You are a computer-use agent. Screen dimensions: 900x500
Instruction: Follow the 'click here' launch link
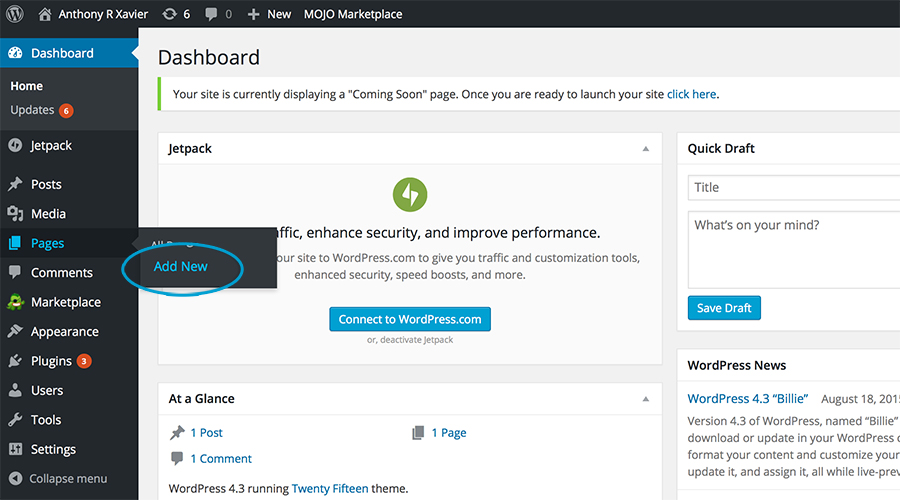pyautogui.click(x=691, y=94)
